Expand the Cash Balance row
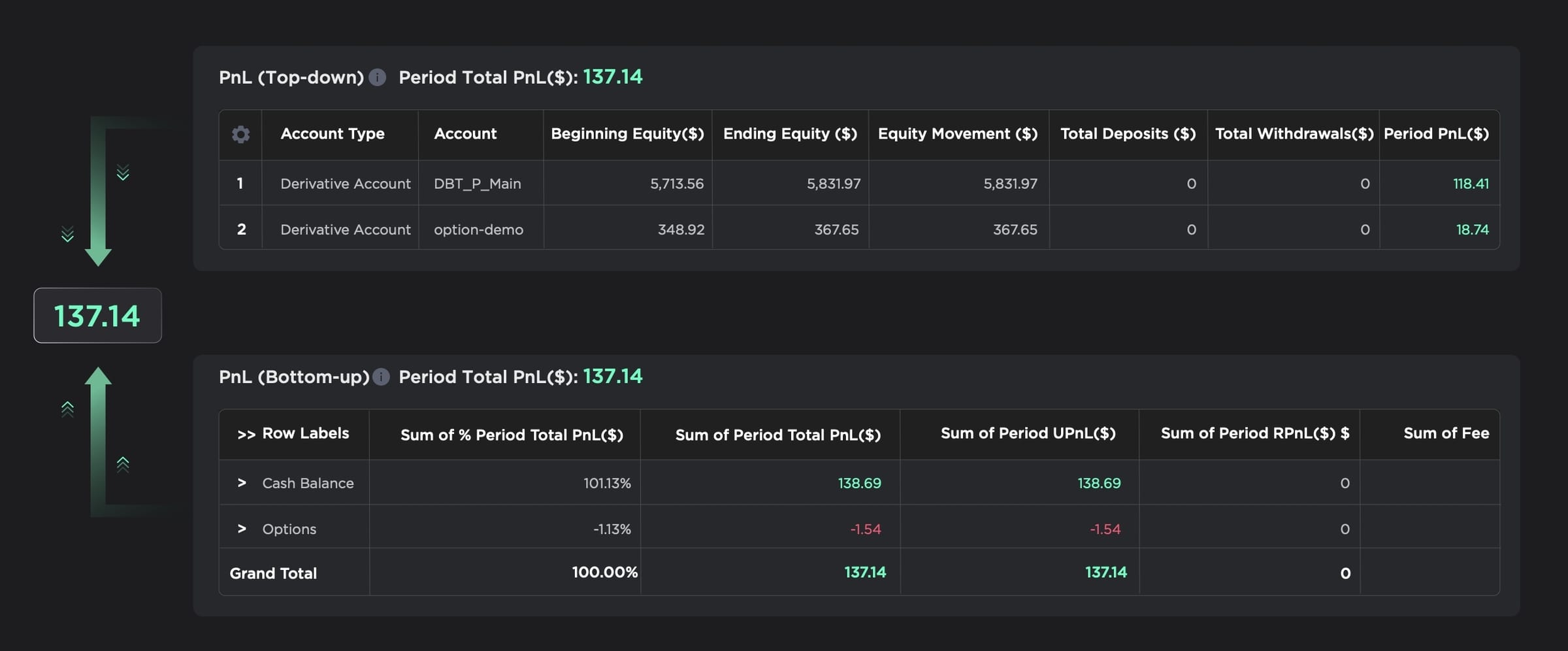The width and height of the screenshot is (1568, 651). pos(242,483)
